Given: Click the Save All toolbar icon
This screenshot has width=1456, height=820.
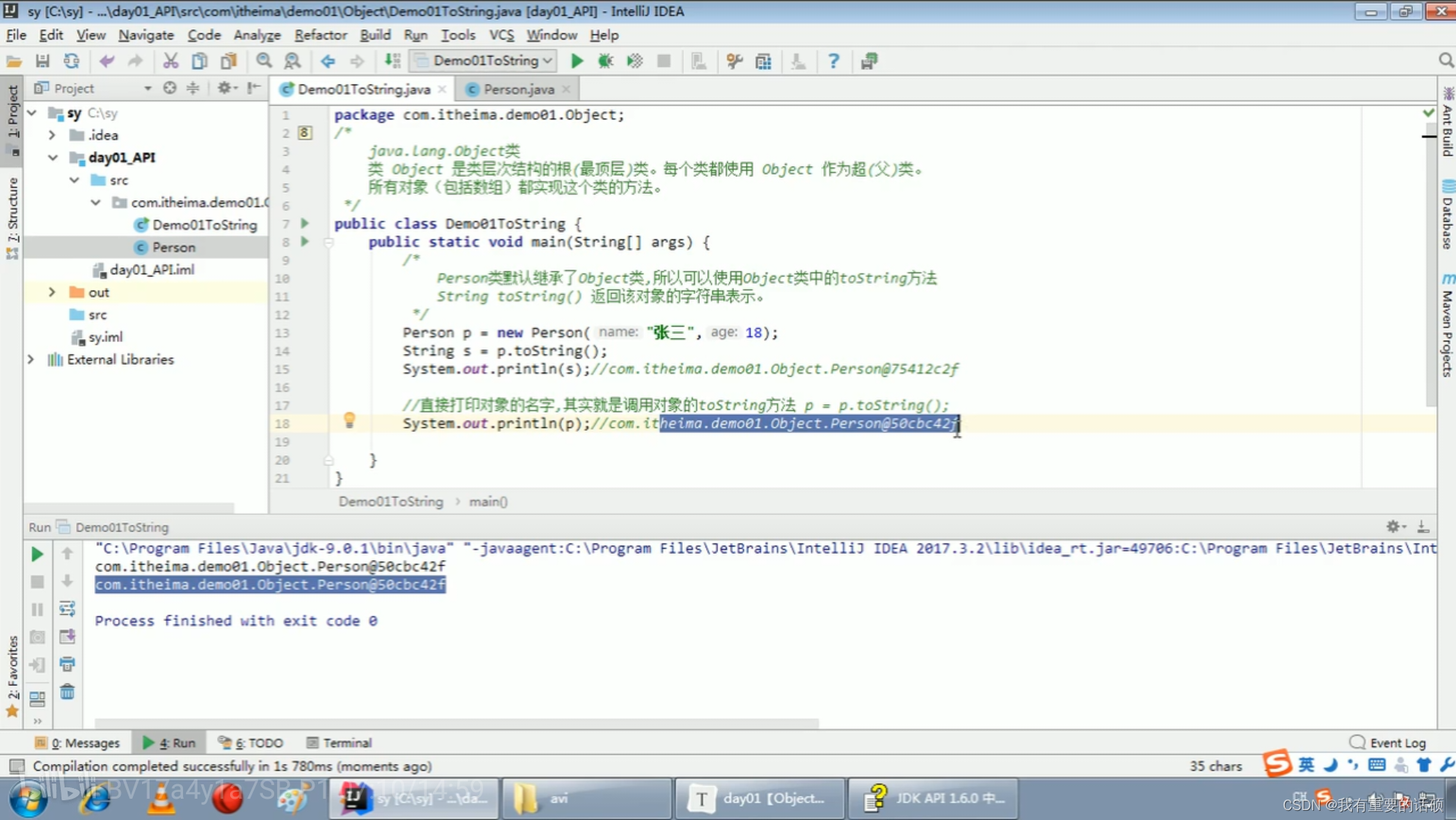Looking at the screenshot, I should (x=43, y=61).
